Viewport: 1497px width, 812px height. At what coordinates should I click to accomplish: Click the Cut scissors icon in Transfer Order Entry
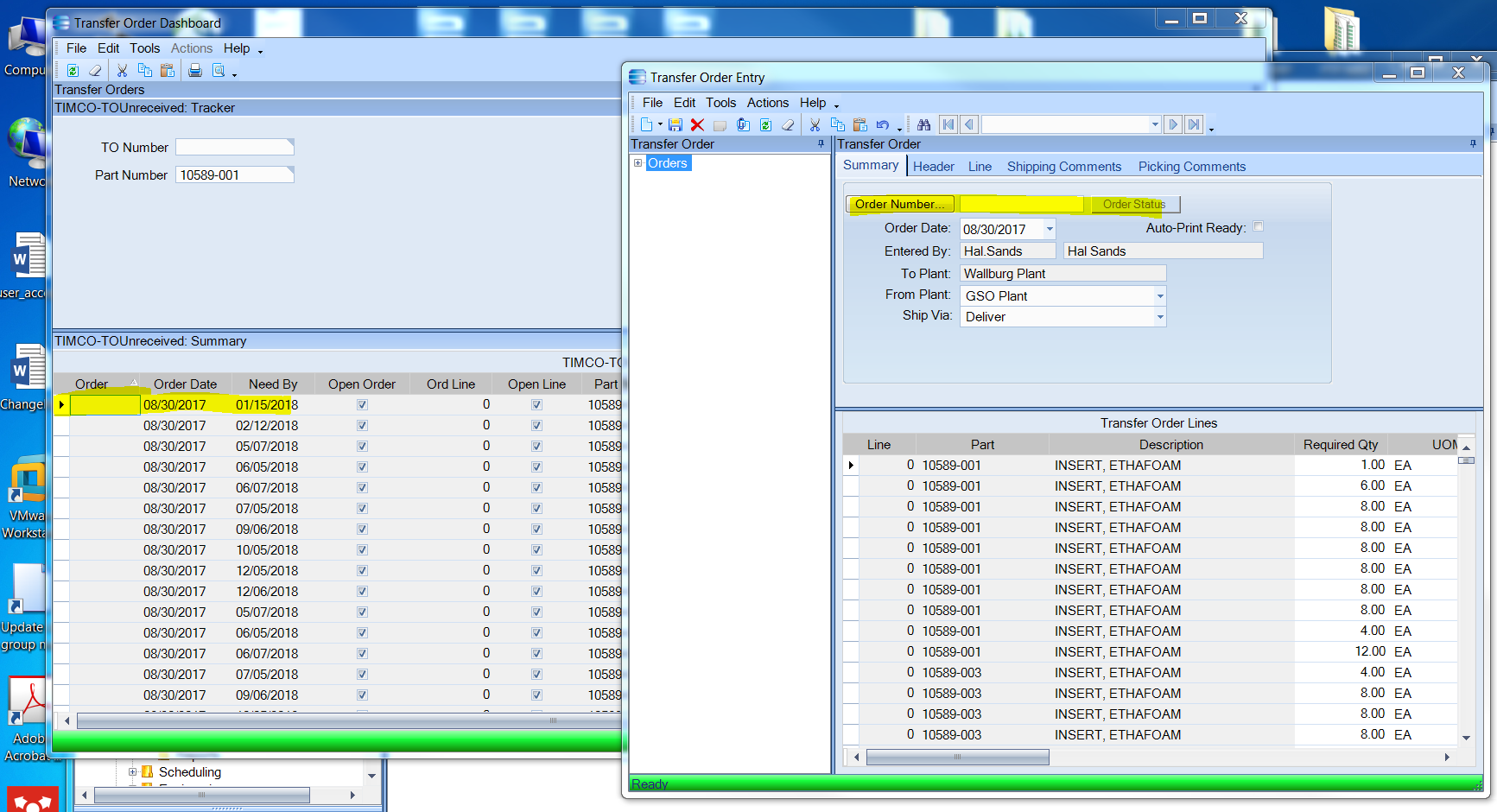[815, 125]
